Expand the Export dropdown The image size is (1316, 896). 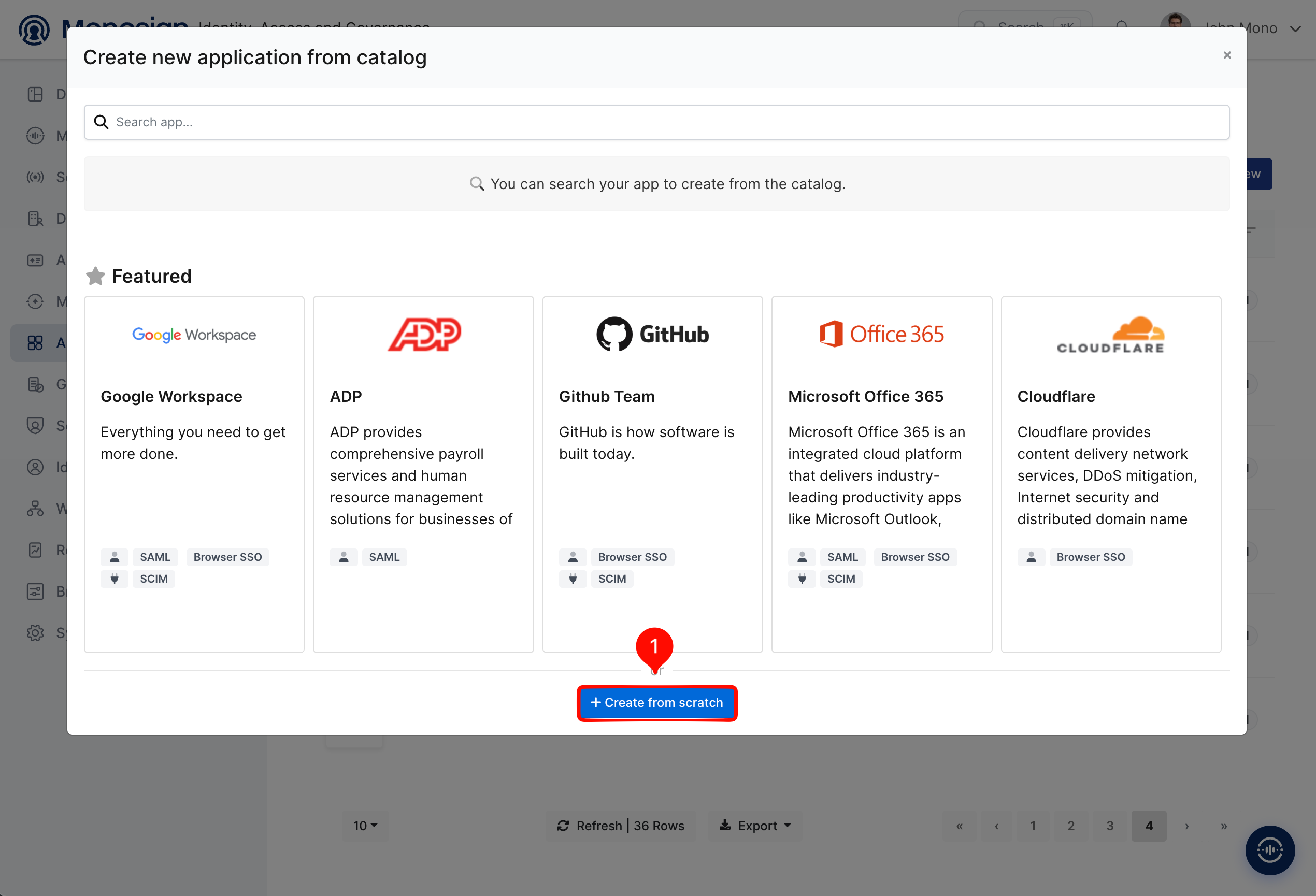click(755, 826)
